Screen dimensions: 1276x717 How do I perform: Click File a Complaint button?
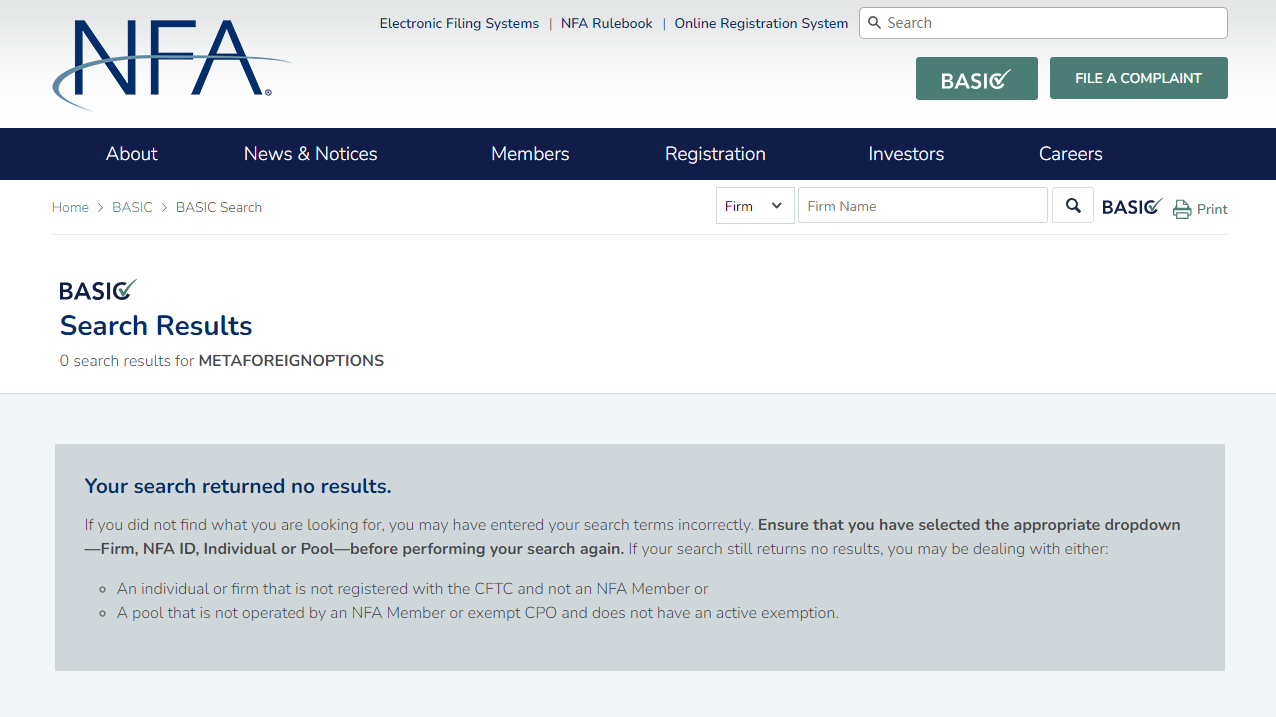coord(1139,78)
